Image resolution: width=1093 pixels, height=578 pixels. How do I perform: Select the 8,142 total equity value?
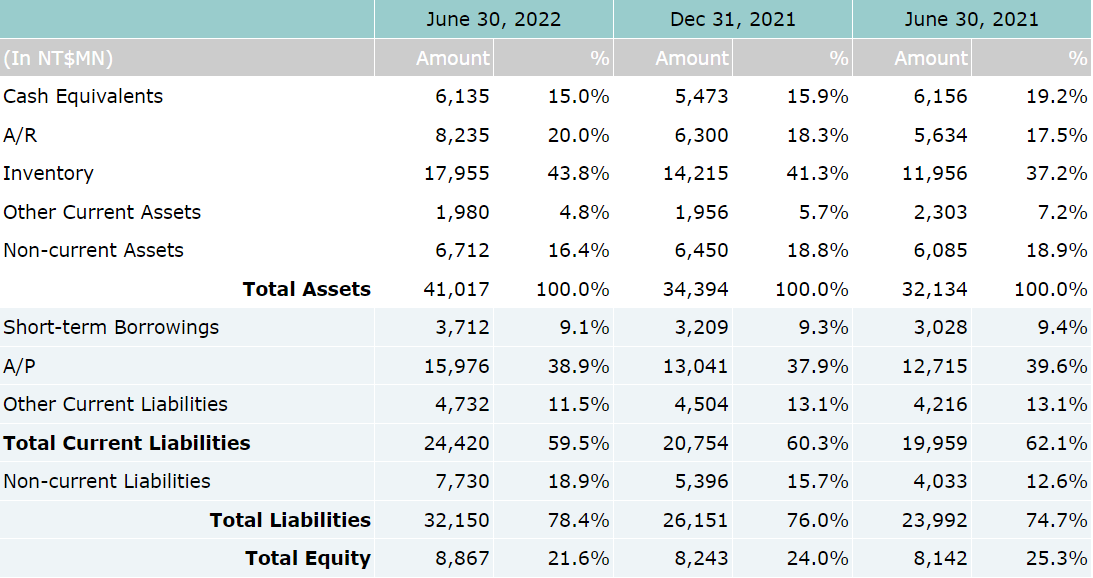(x=935, y=558)
